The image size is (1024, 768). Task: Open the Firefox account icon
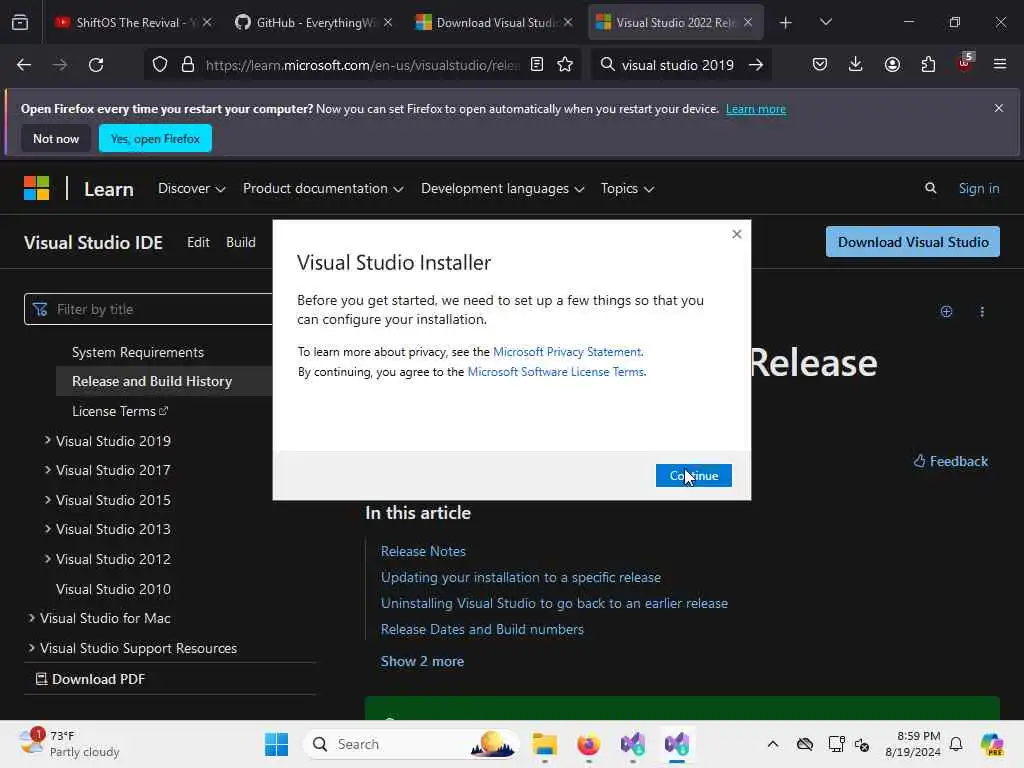coord(892,65)
